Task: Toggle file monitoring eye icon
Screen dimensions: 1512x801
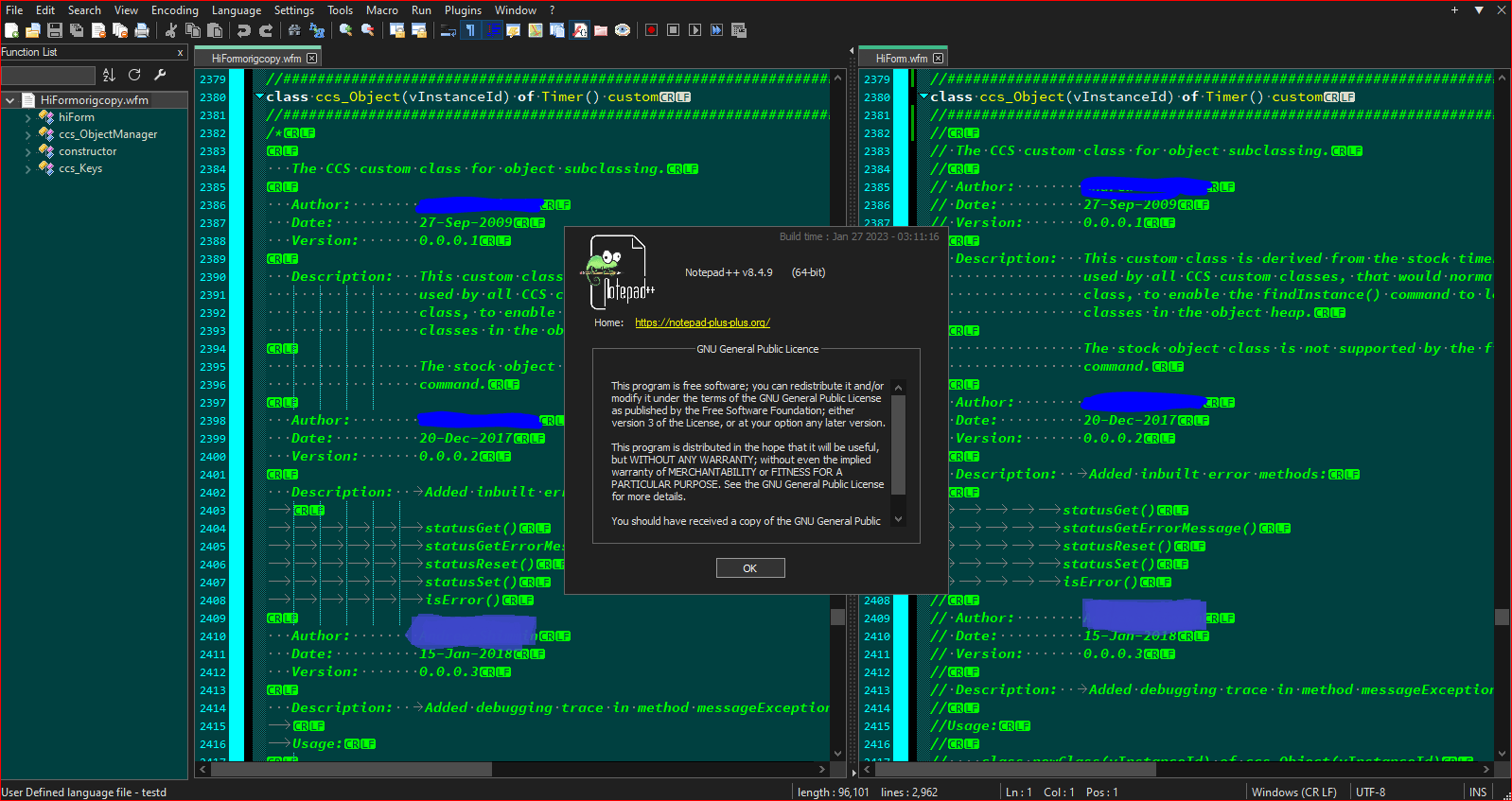Action: tap(622, 30)
